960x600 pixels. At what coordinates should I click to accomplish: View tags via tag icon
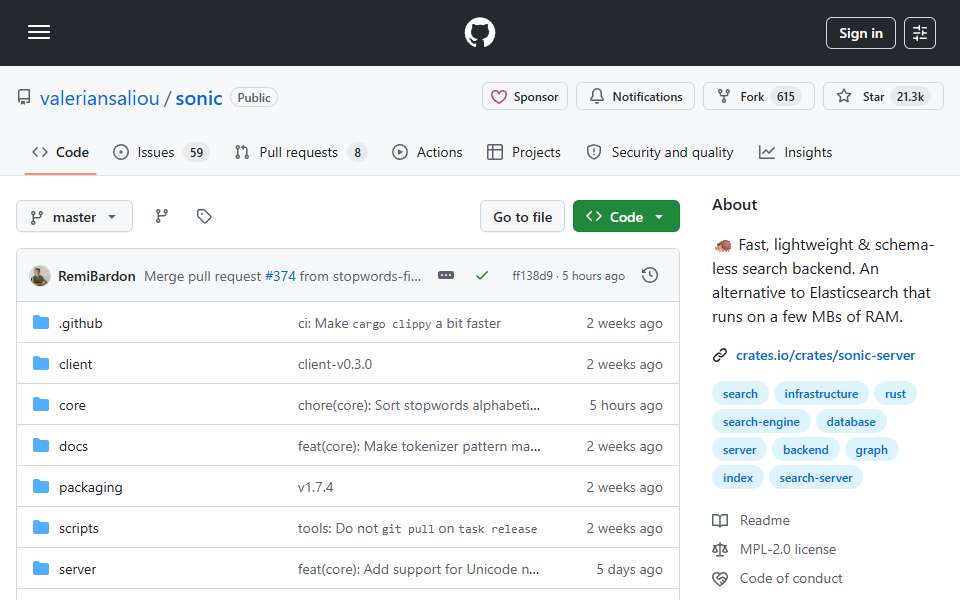tap(204, 216)
